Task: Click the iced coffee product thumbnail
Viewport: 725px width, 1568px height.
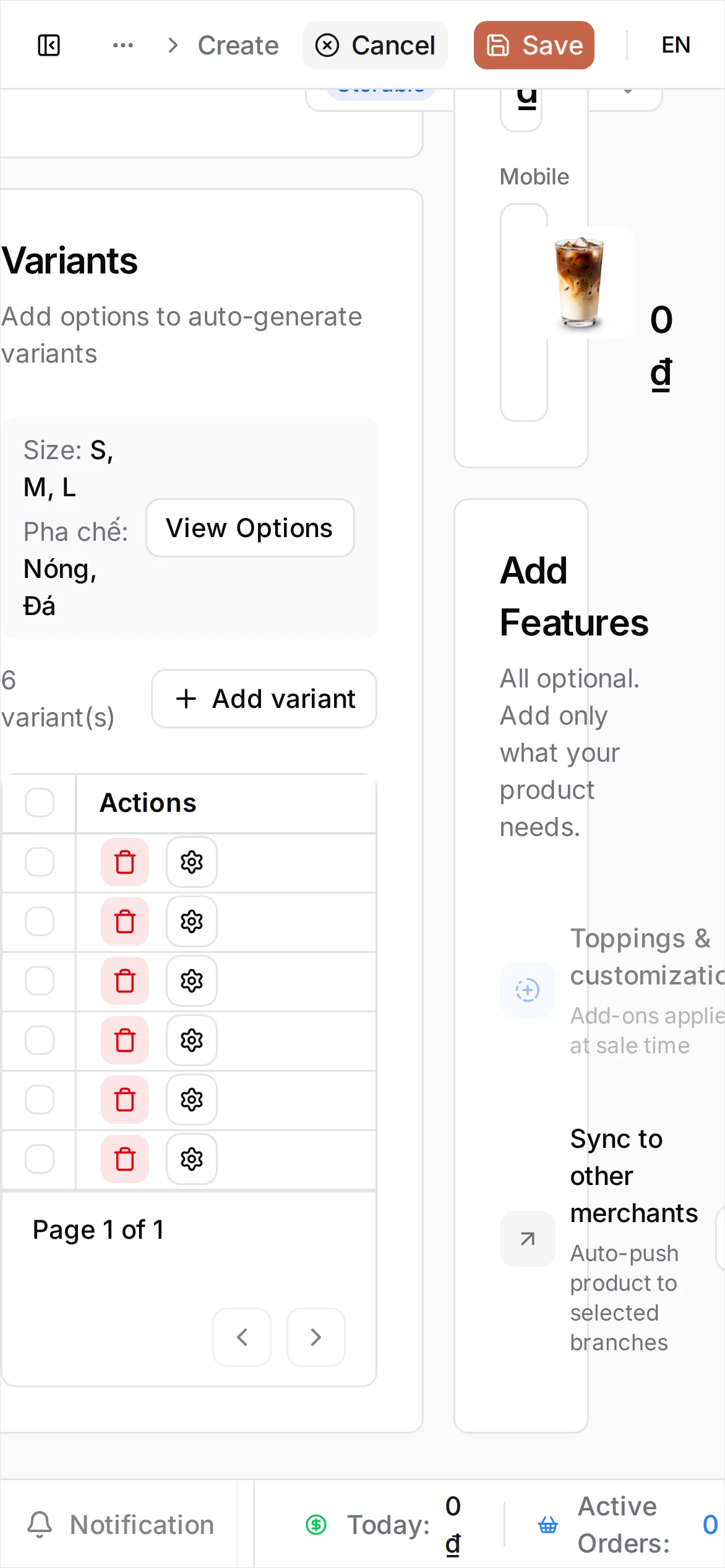Action: click(x=580, y=282)
